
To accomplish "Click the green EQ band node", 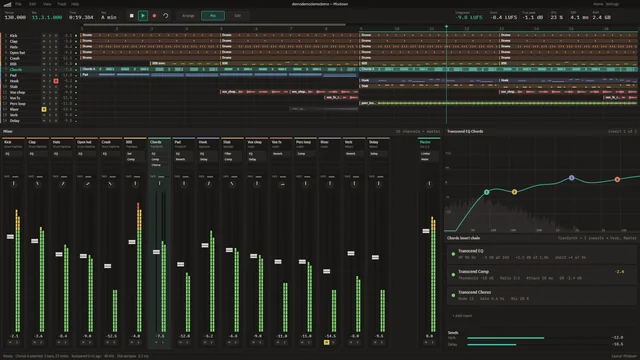I will pos(487,192).
